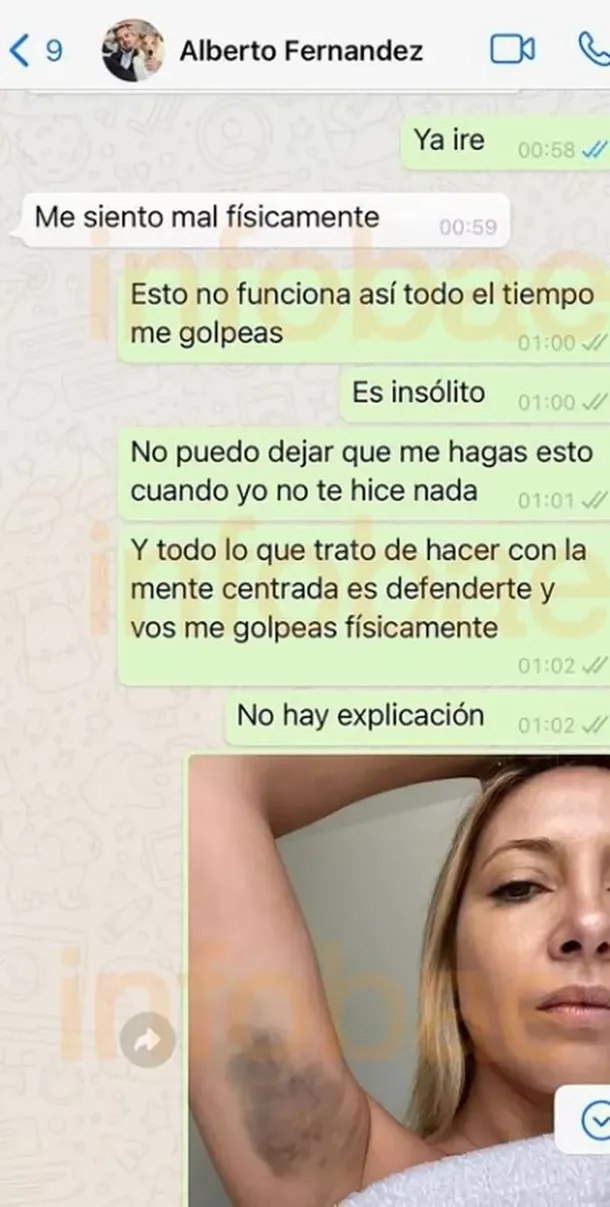The width and height of the screenshot is (610, 1207).
Task: Tap the forward arrow beside the photo
Action: [x=147, y=1041]
